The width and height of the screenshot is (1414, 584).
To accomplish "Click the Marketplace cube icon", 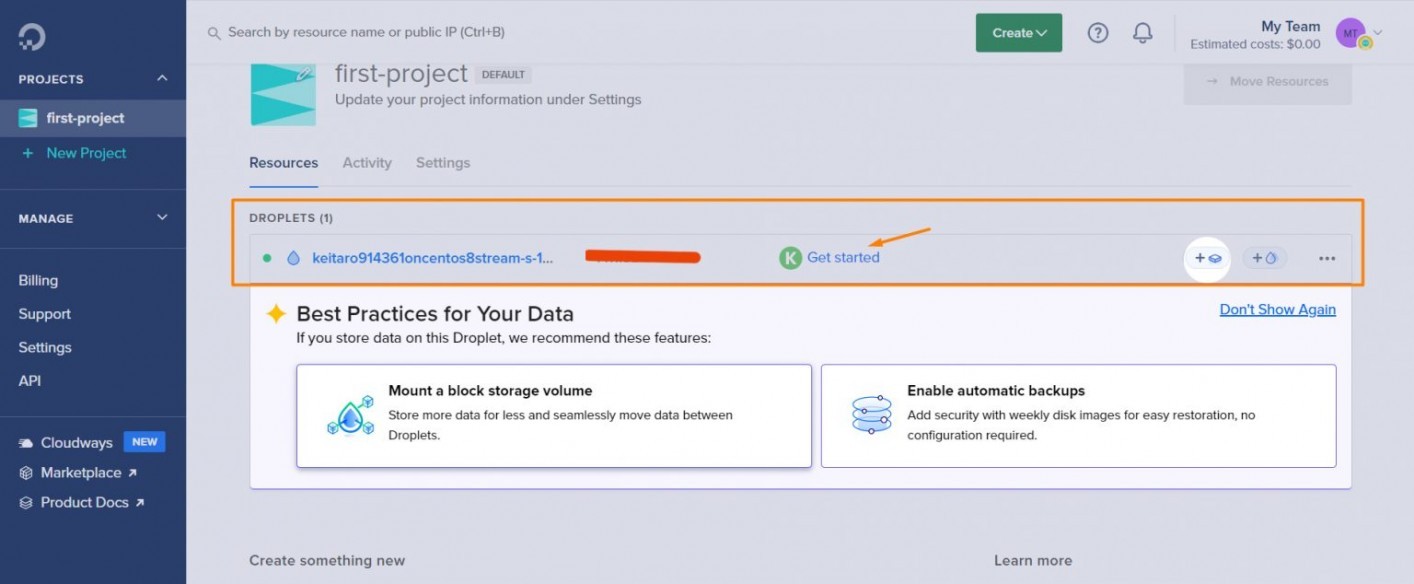I will click(27, 473).
